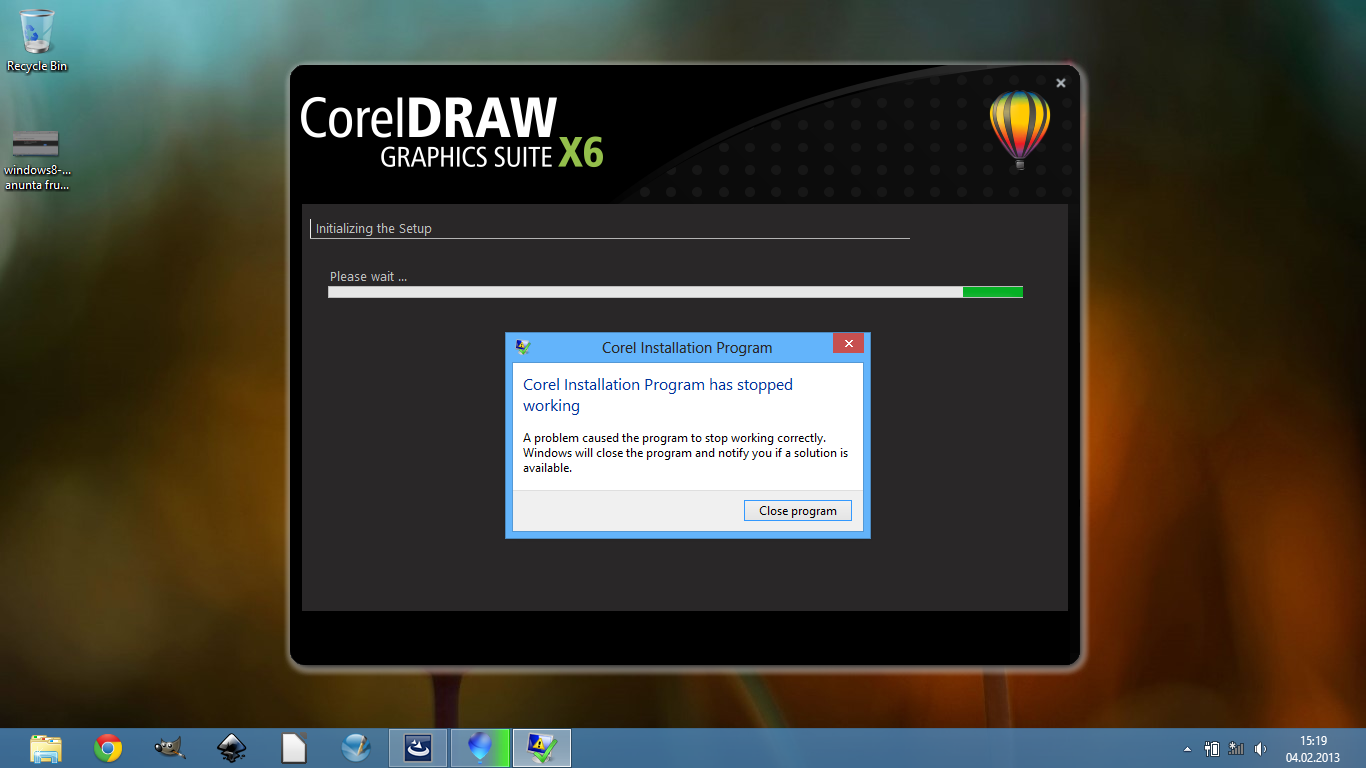Switch to the installer taskbar item with arrow icon
The image size is (1366, 768).
(418, 748)
